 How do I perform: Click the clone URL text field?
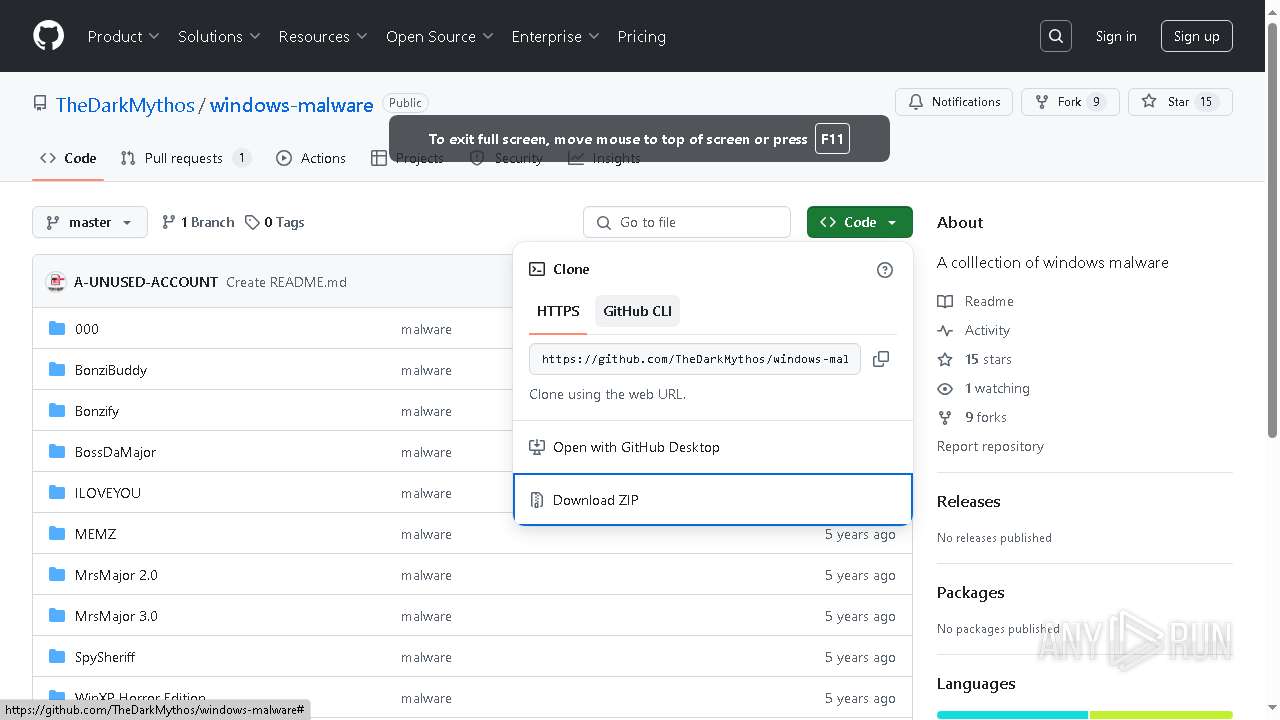coord(695,359)
